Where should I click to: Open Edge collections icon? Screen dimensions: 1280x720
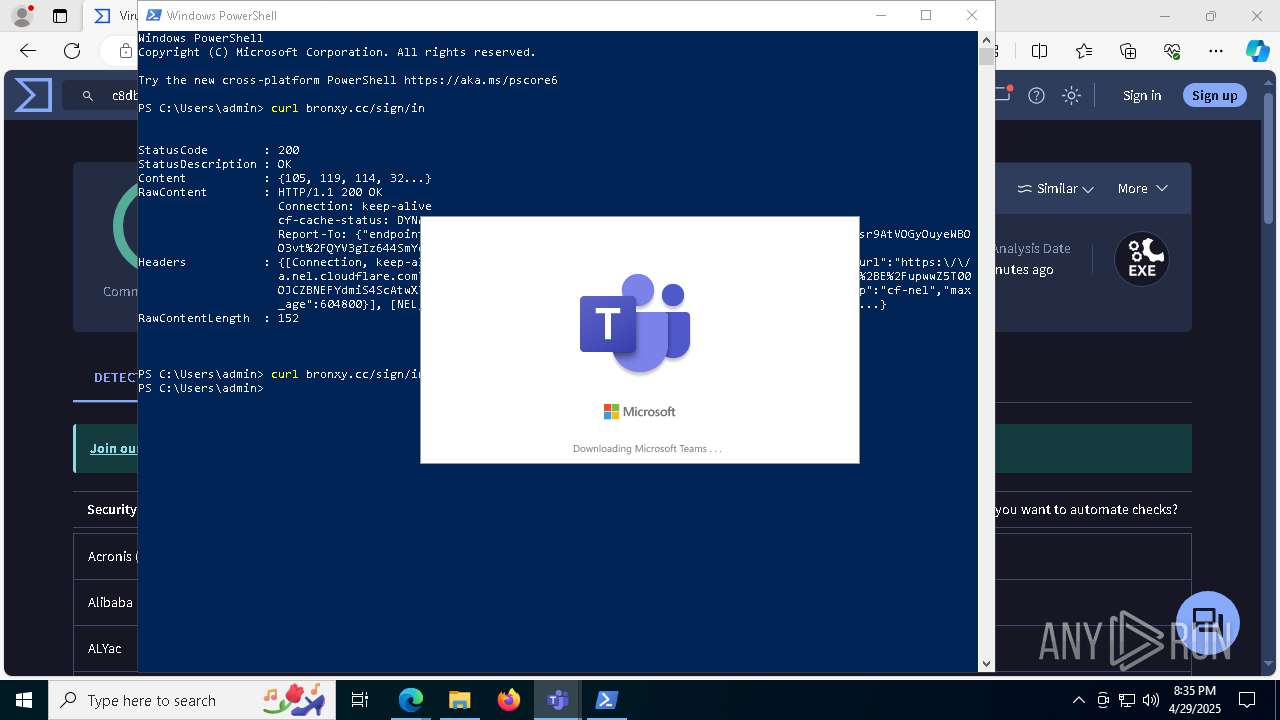pos(1128,51)
